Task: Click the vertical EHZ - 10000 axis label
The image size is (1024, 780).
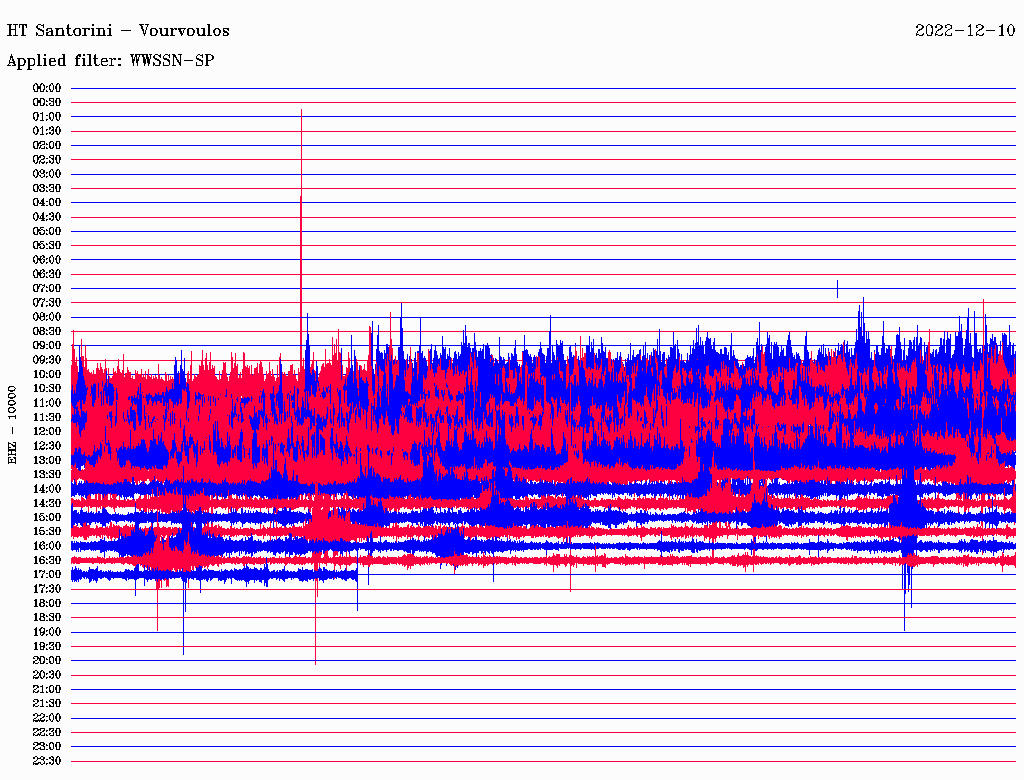Action: (13, 424)
